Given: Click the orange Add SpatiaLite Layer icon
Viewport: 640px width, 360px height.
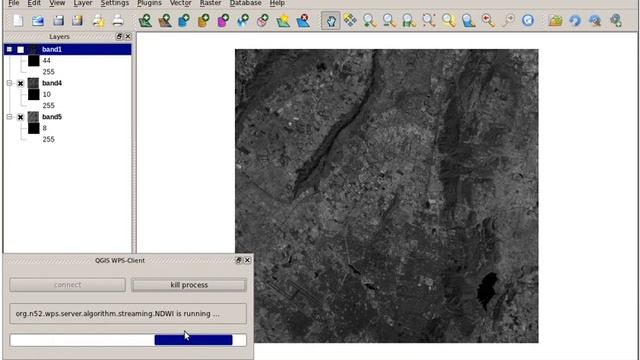Looking at the screenshot, I should [203, 20].
